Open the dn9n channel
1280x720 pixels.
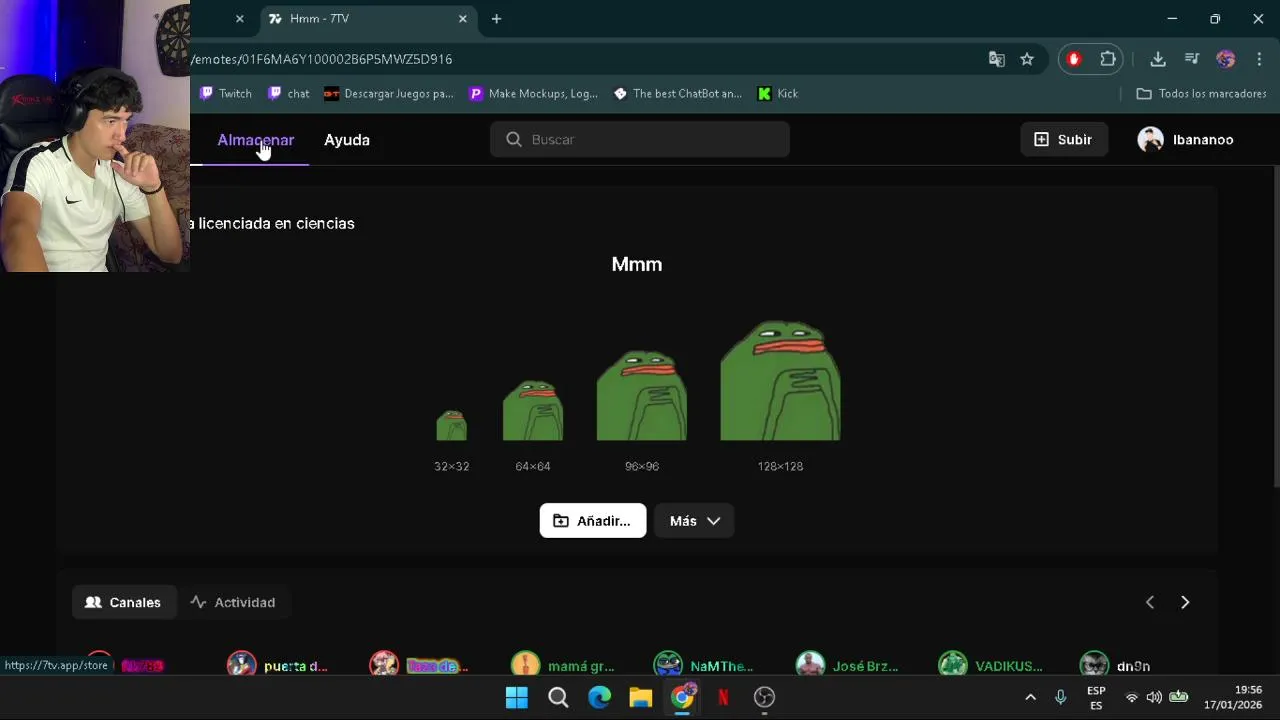pyautogui.click(x=1115, y=665)
